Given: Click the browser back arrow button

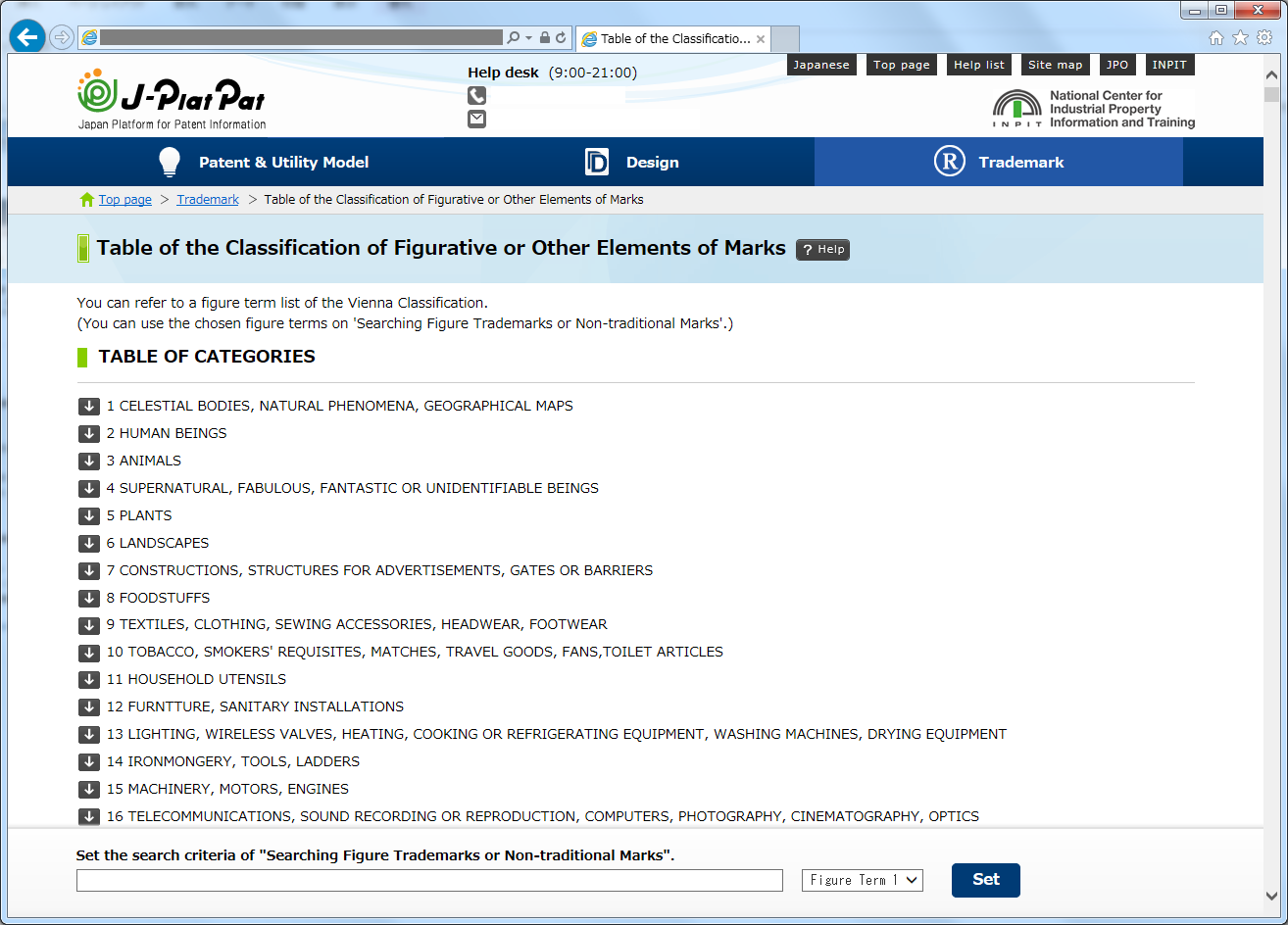Looking at the screenshot, I should tap(27, 37).
